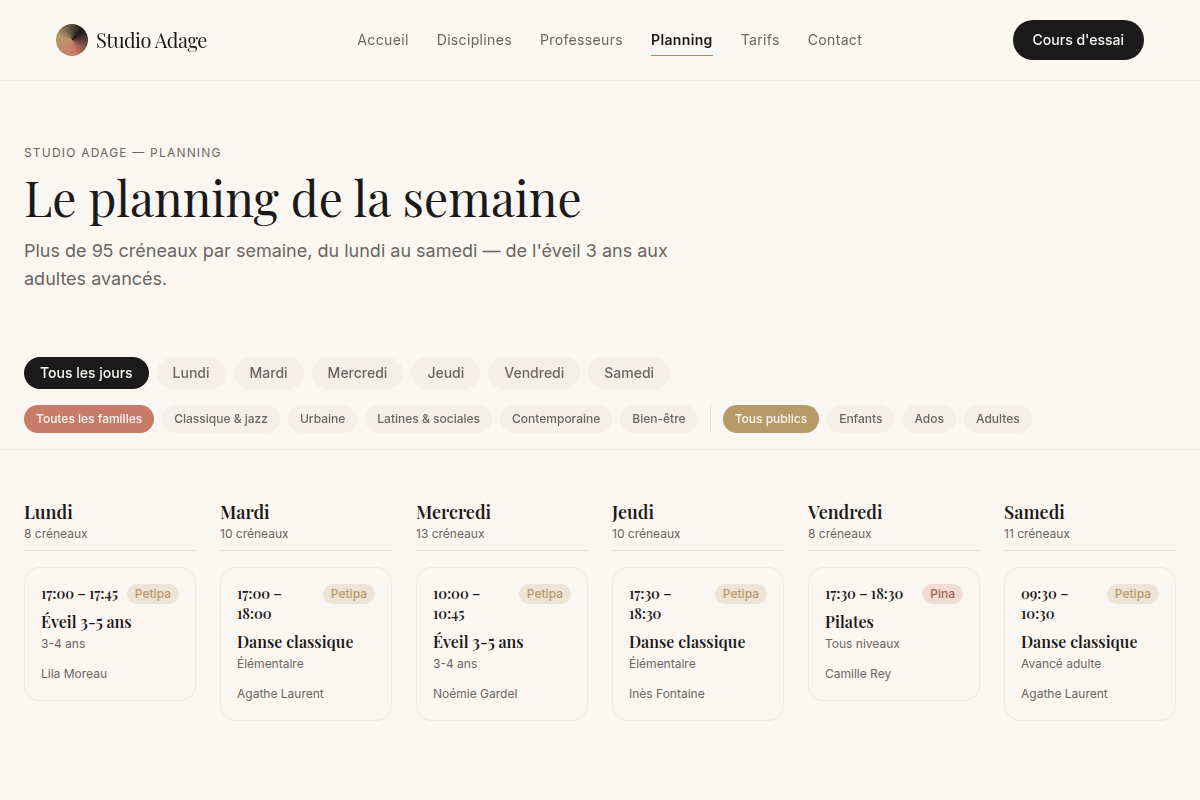Viewport: 1200px width, 800px height.
Task: Filter by Urbaine family
Action: coord(322,419)
